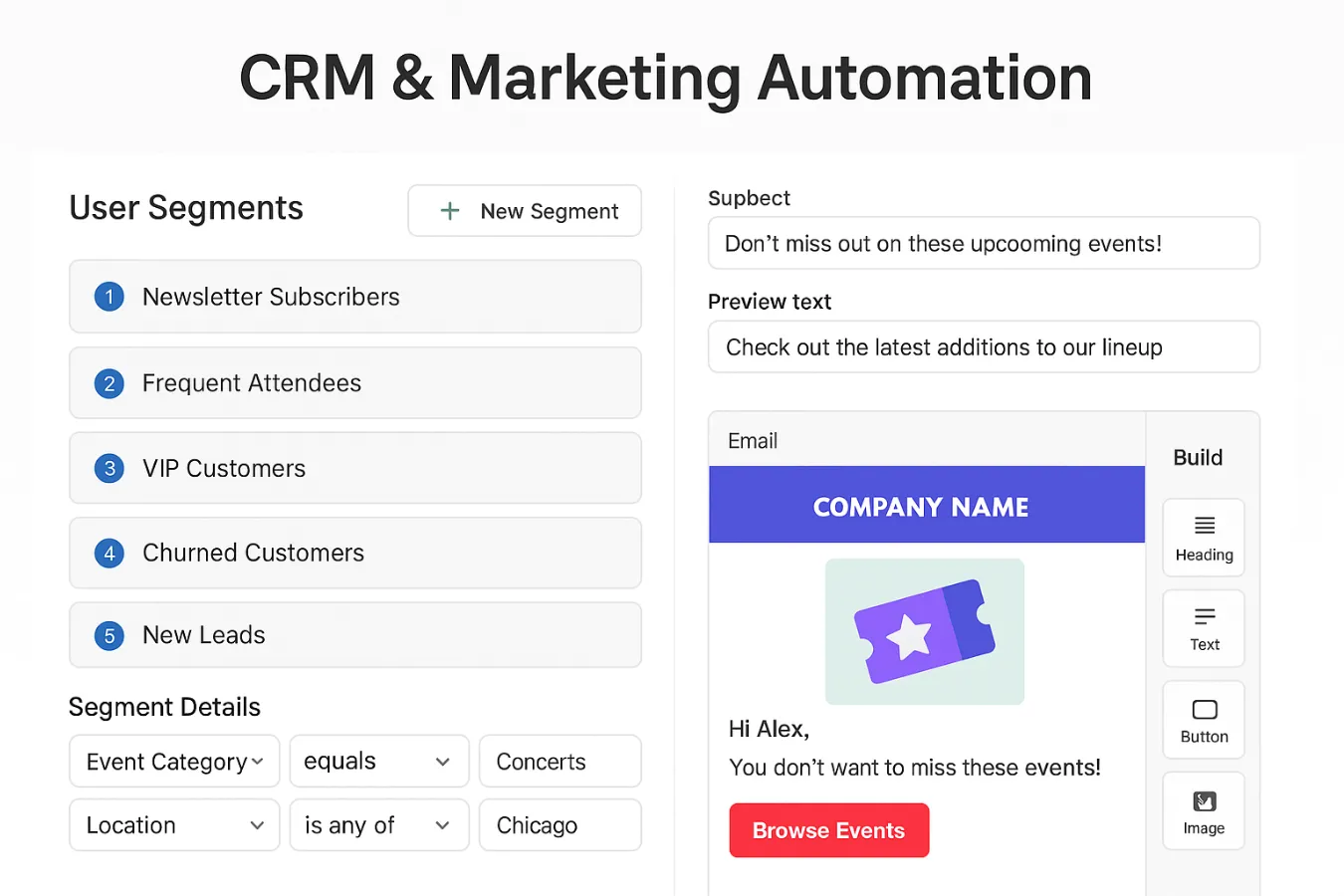Click the ticket graphic in the email preview
The image size is (1344, 896).
pos(924,631)
